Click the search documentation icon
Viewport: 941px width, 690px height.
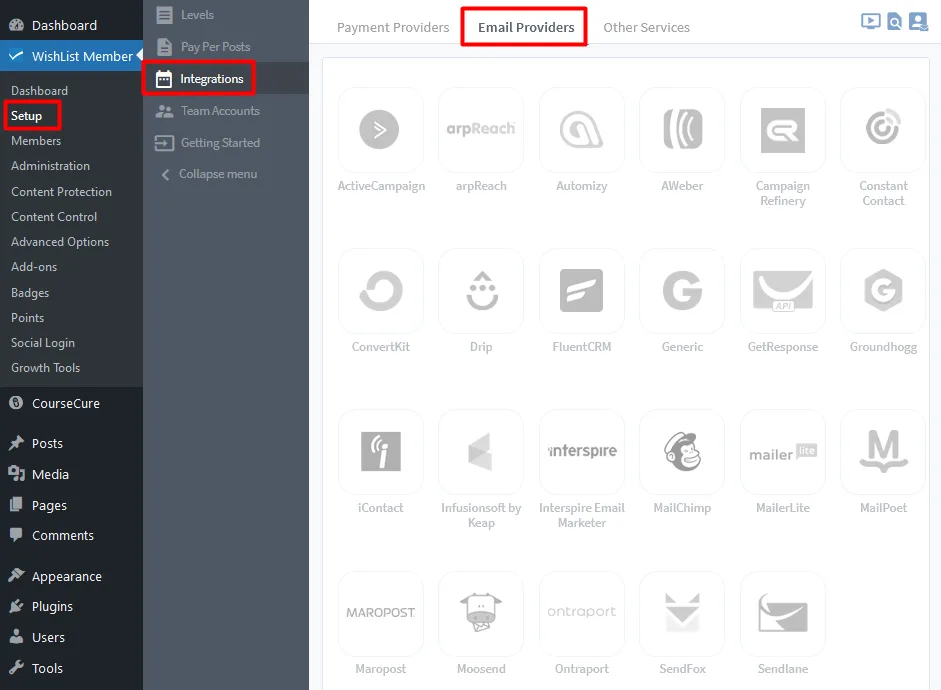click(x=894, y=22)
